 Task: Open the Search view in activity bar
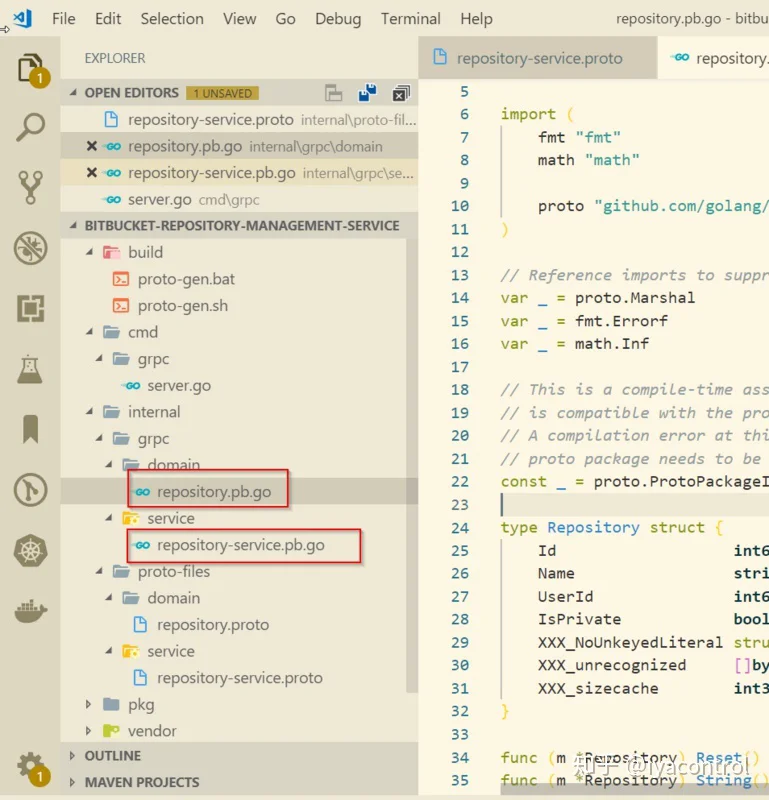[30, 128]
